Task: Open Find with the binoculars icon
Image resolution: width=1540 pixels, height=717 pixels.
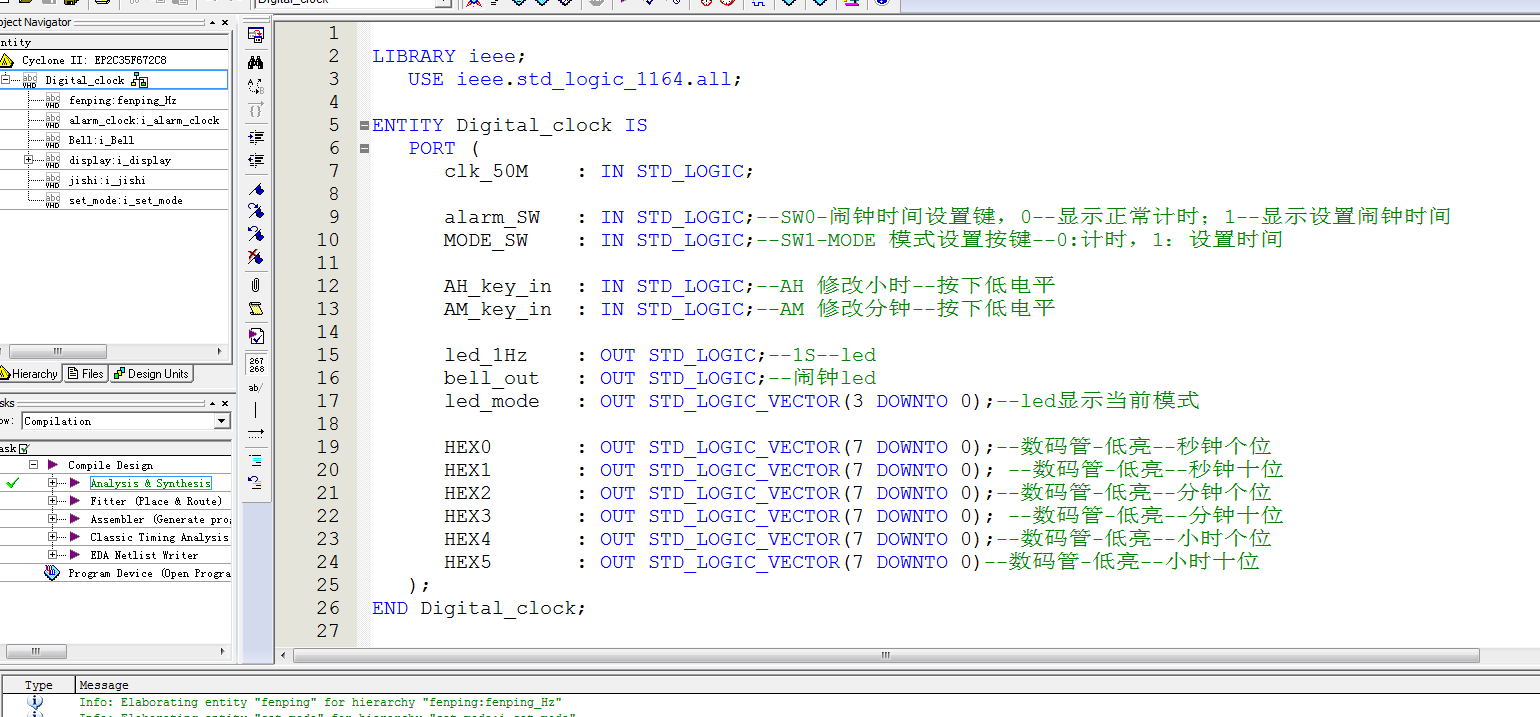Action: 256,62
